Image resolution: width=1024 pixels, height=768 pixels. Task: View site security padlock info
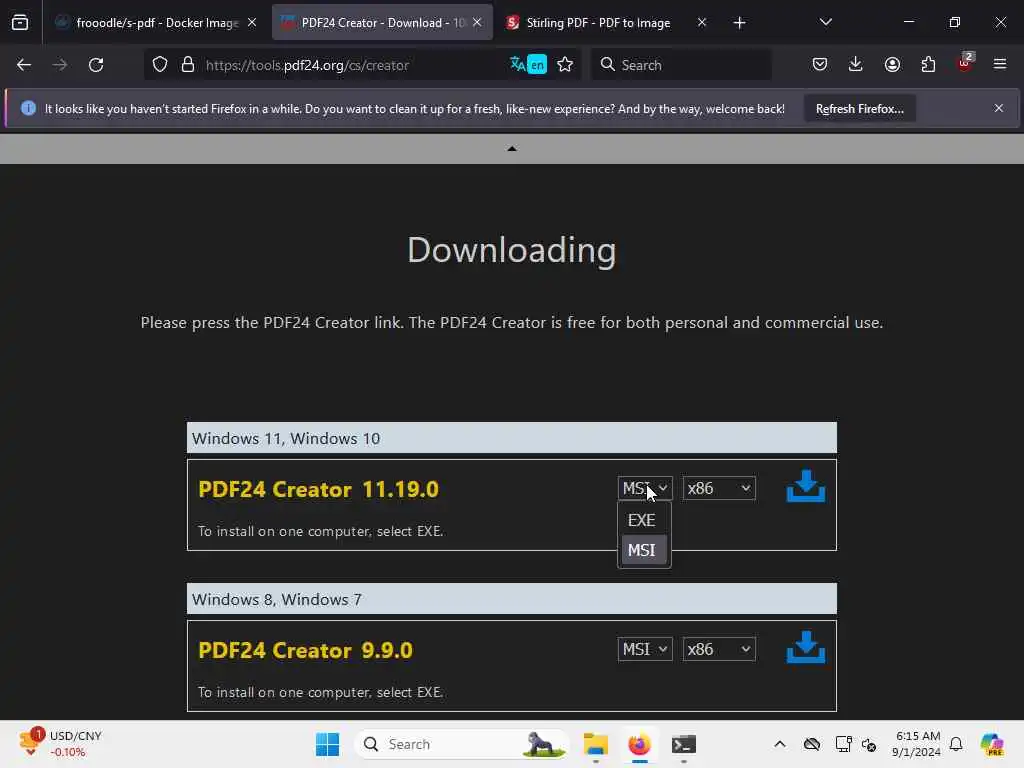[188, 65]
